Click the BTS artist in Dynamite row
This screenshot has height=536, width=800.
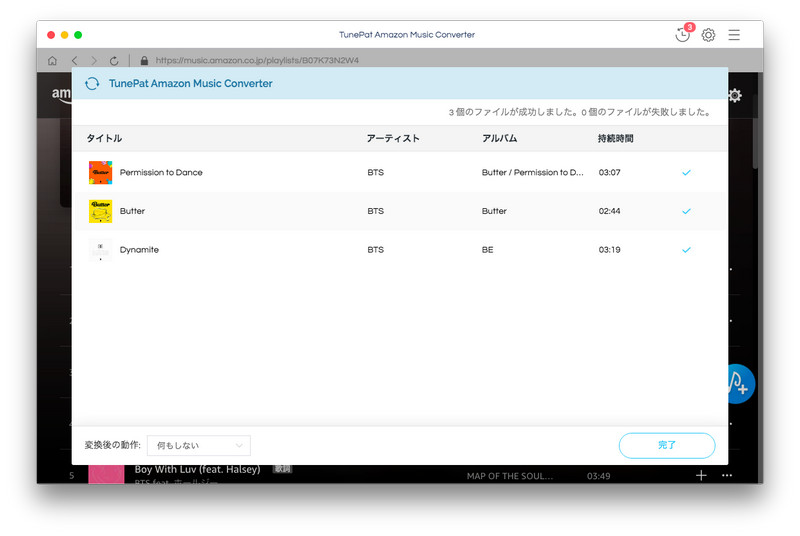pos(376,250)
